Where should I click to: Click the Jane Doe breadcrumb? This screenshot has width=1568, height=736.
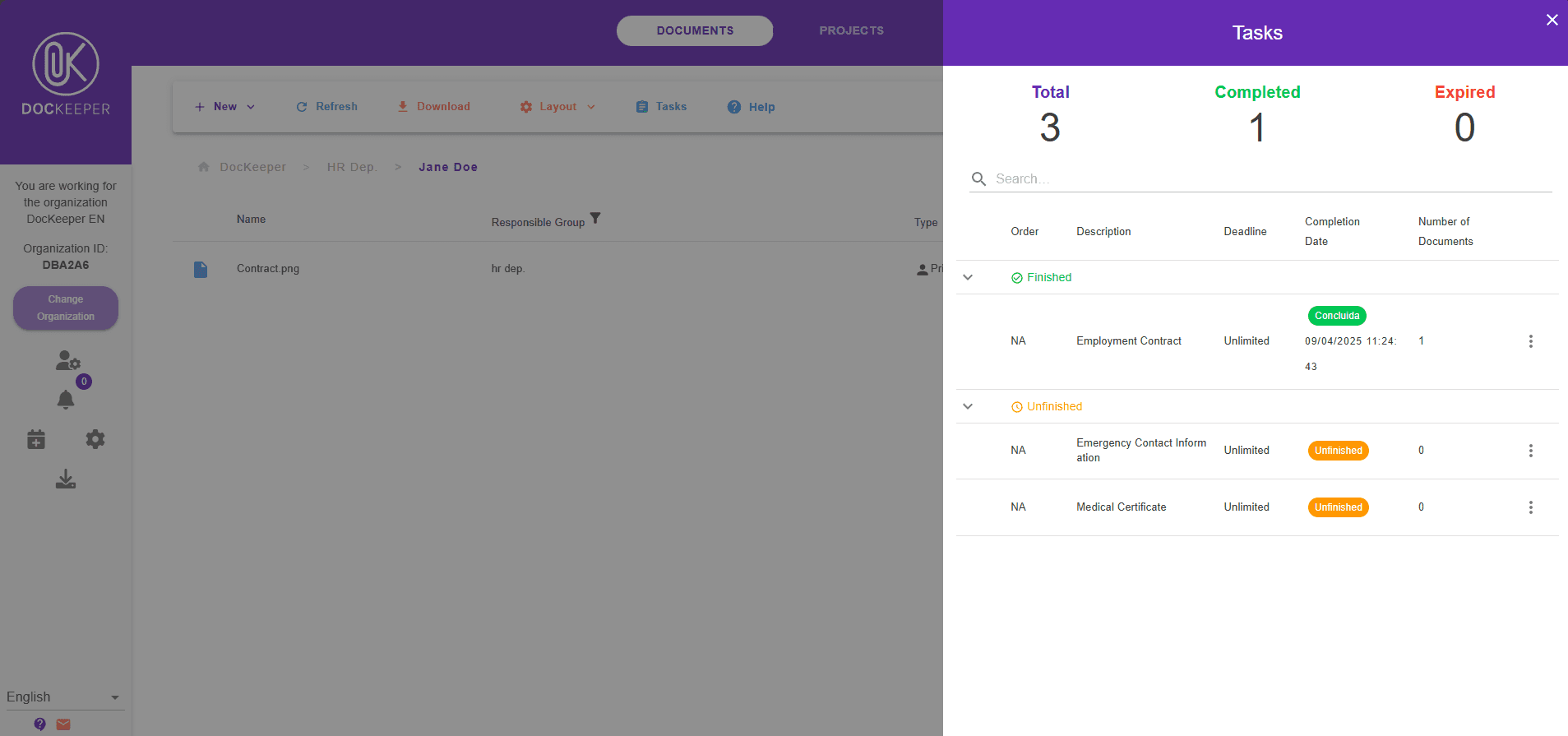448,167
